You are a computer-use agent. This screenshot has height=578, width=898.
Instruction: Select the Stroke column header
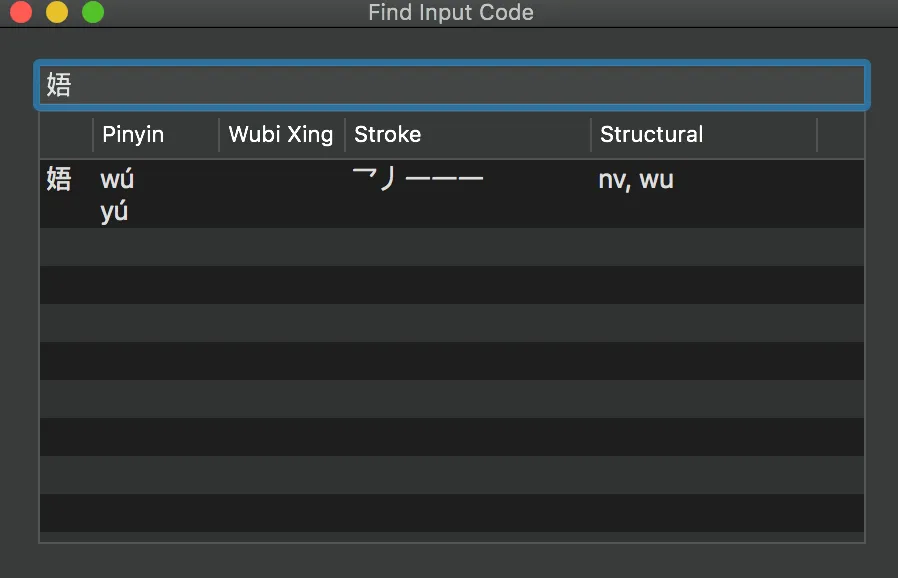(388, 134)
